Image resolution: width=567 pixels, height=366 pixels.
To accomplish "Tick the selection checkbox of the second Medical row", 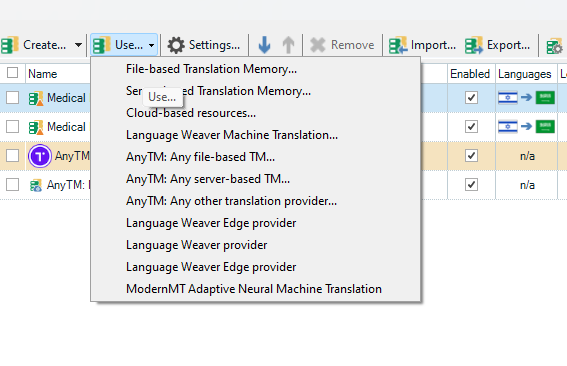I will [12, 127].
